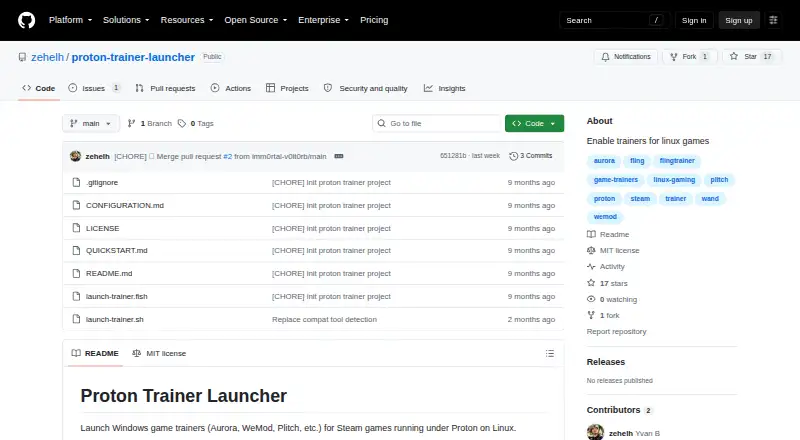800x440 pixels.
Task: Open the Pull requests tab
Action: pos(165,88)
